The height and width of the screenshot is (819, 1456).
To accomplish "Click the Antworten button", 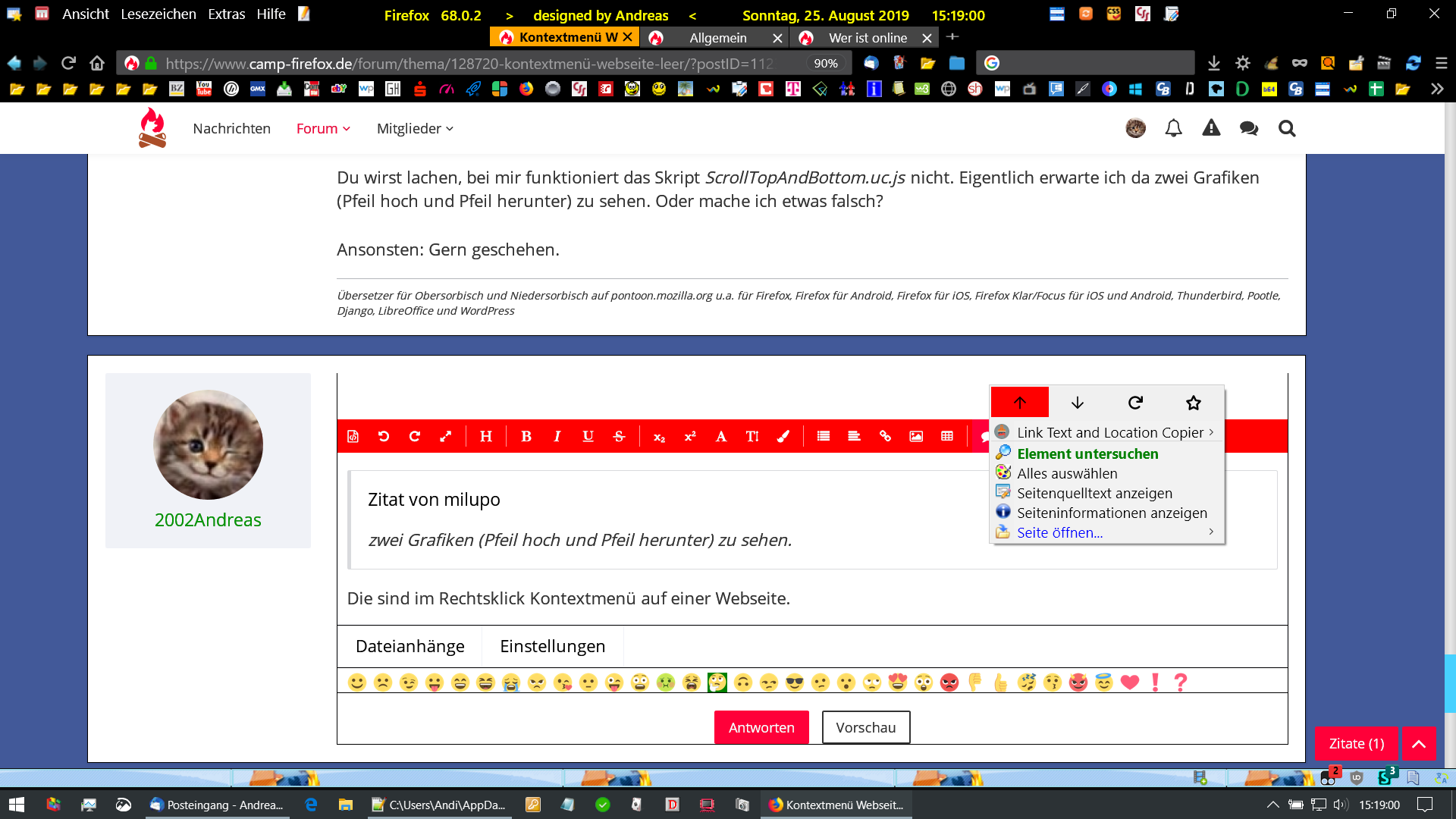I will [x=761, y=727].
